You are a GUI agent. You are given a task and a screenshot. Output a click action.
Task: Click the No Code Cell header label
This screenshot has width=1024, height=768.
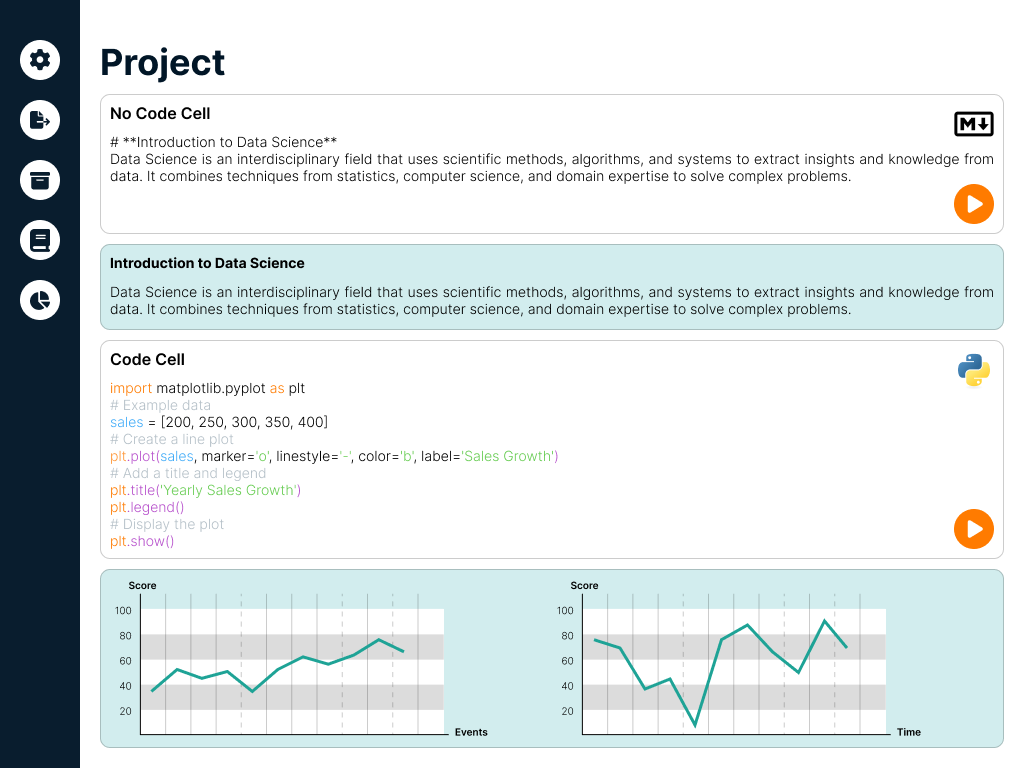pyautogui.click(x=160, y=113)
